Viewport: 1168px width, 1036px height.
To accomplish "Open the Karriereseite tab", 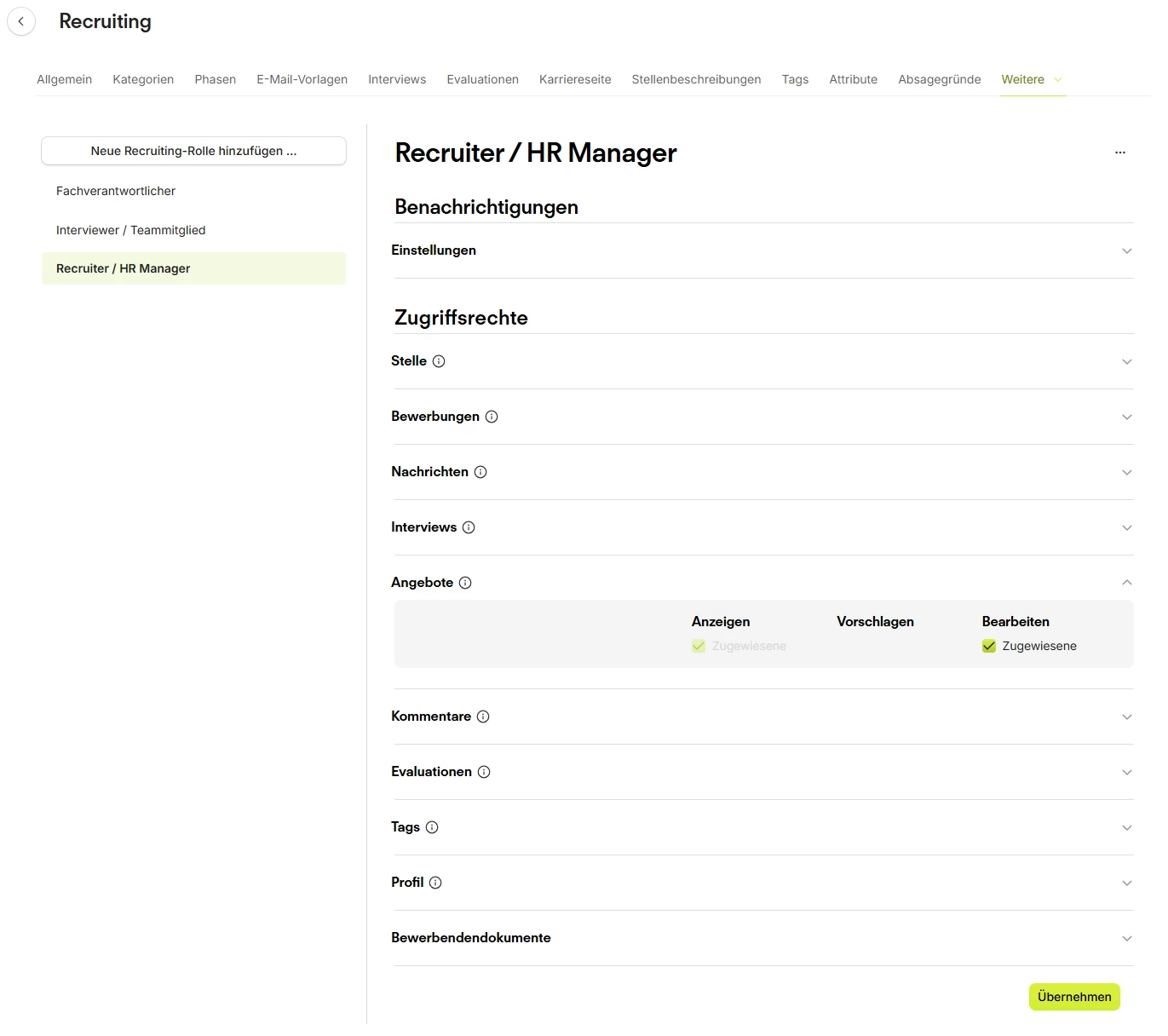I will 575,79.
